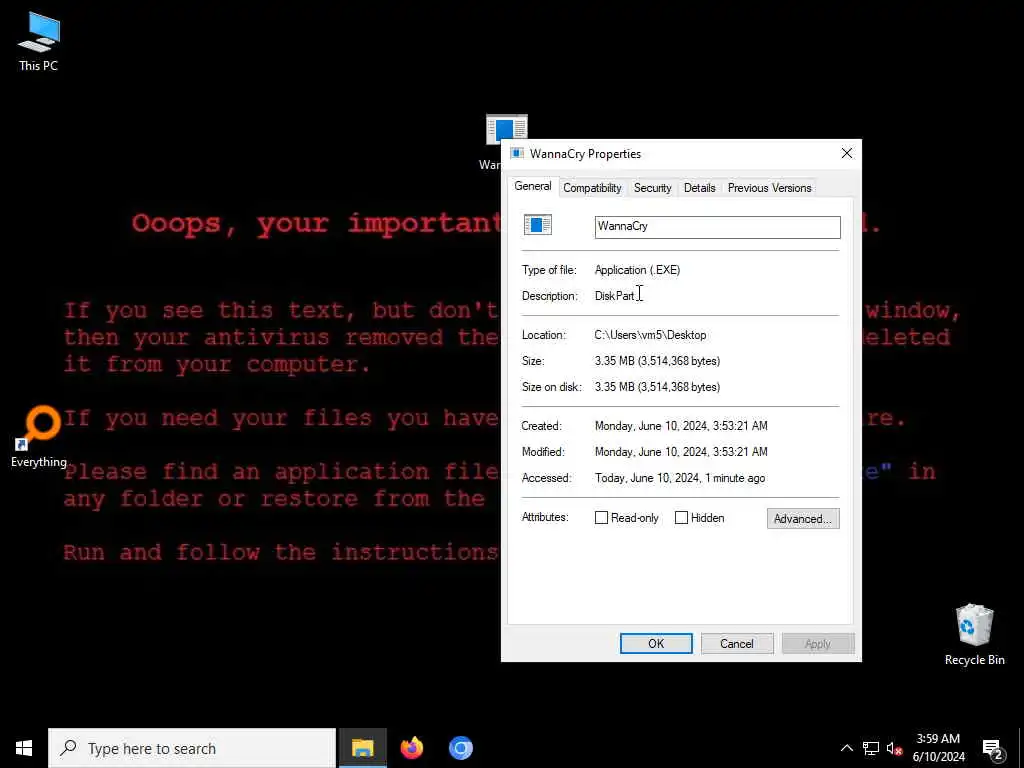Select the WannaCry file icon on desktop
Viewport: 1024px width, 768px height.
click(506, 131)
